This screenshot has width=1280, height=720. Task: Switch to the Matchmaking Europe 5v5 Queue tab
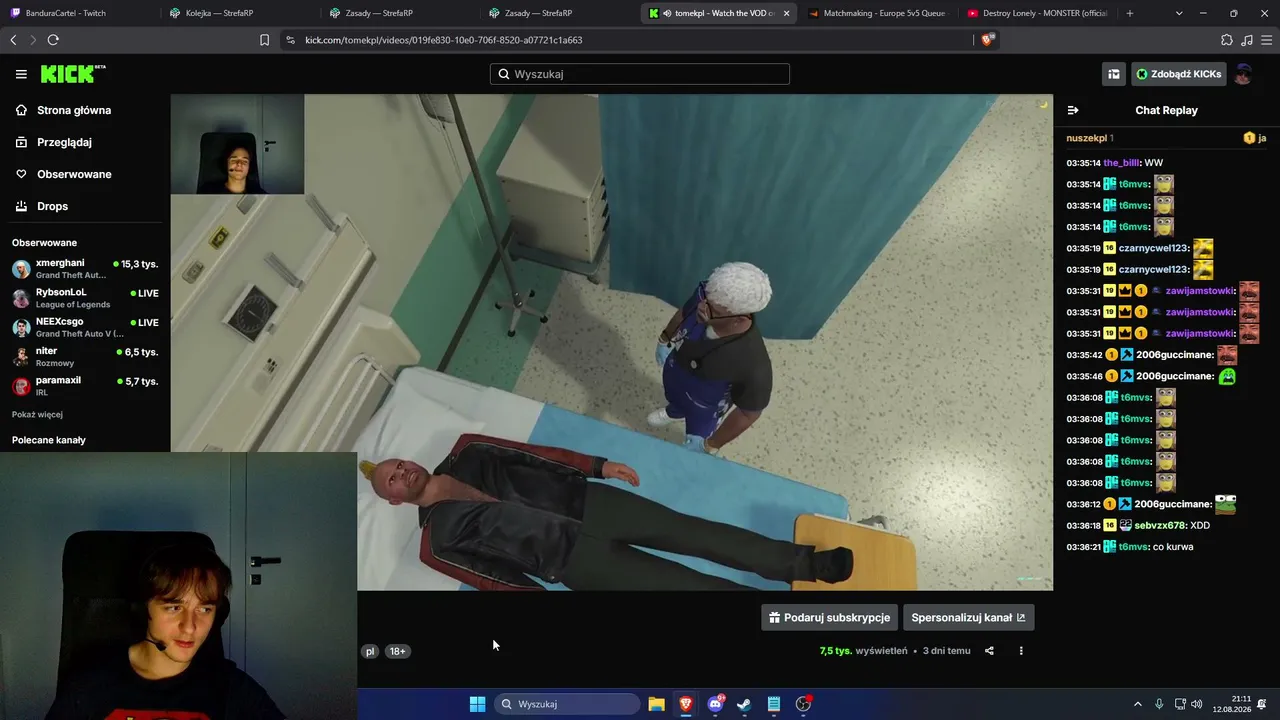tap(876, 13)
